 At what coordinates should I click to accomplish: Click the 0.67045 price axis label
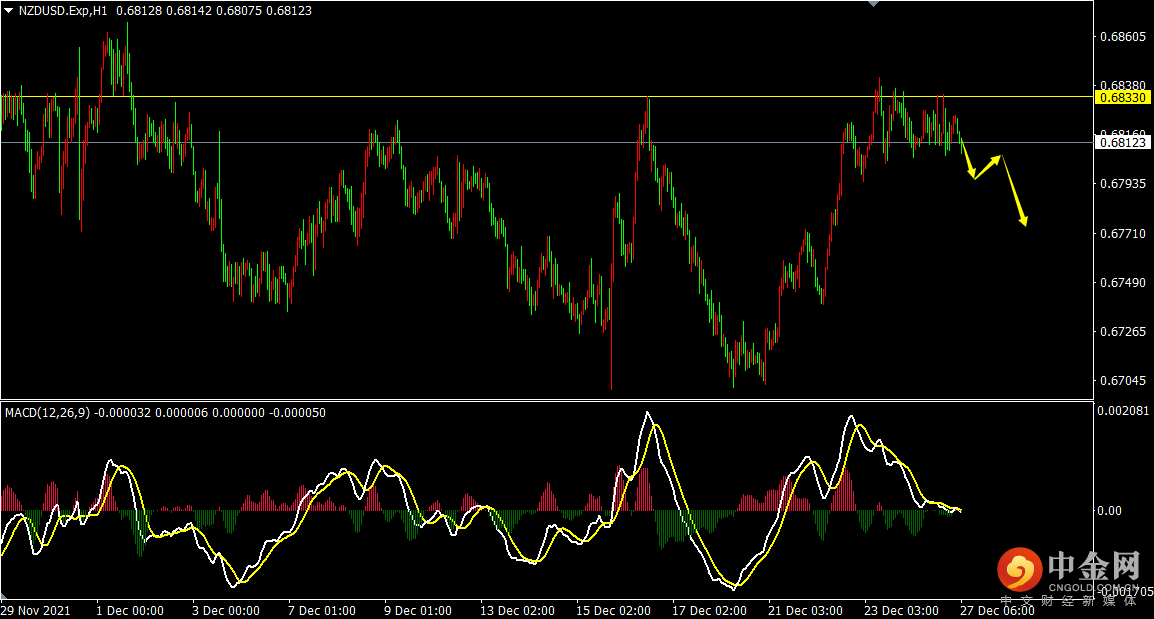pyautogui.click(x=1122, y=381)
